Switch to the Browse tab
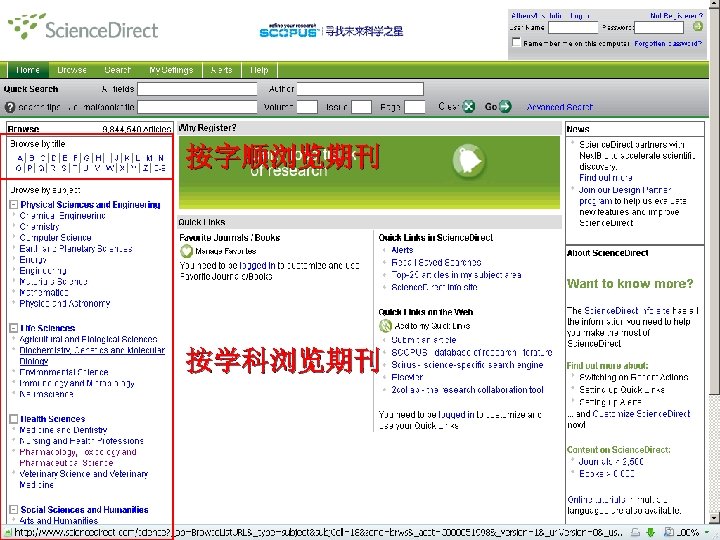The height and width of the screenshot is (540, 720). [72, 70]
